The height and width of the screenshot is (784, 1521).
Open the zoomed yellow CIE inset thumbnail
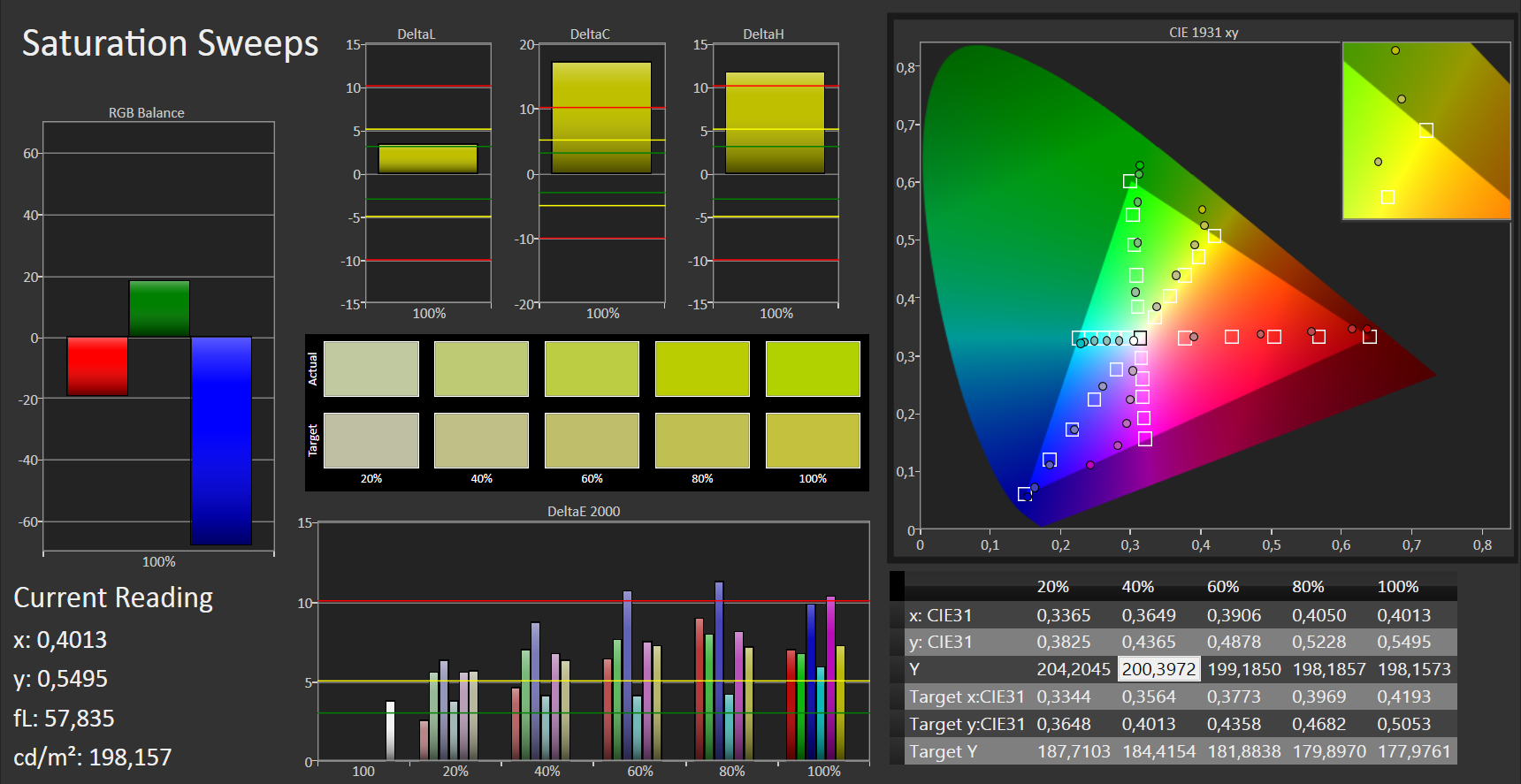1425,131
